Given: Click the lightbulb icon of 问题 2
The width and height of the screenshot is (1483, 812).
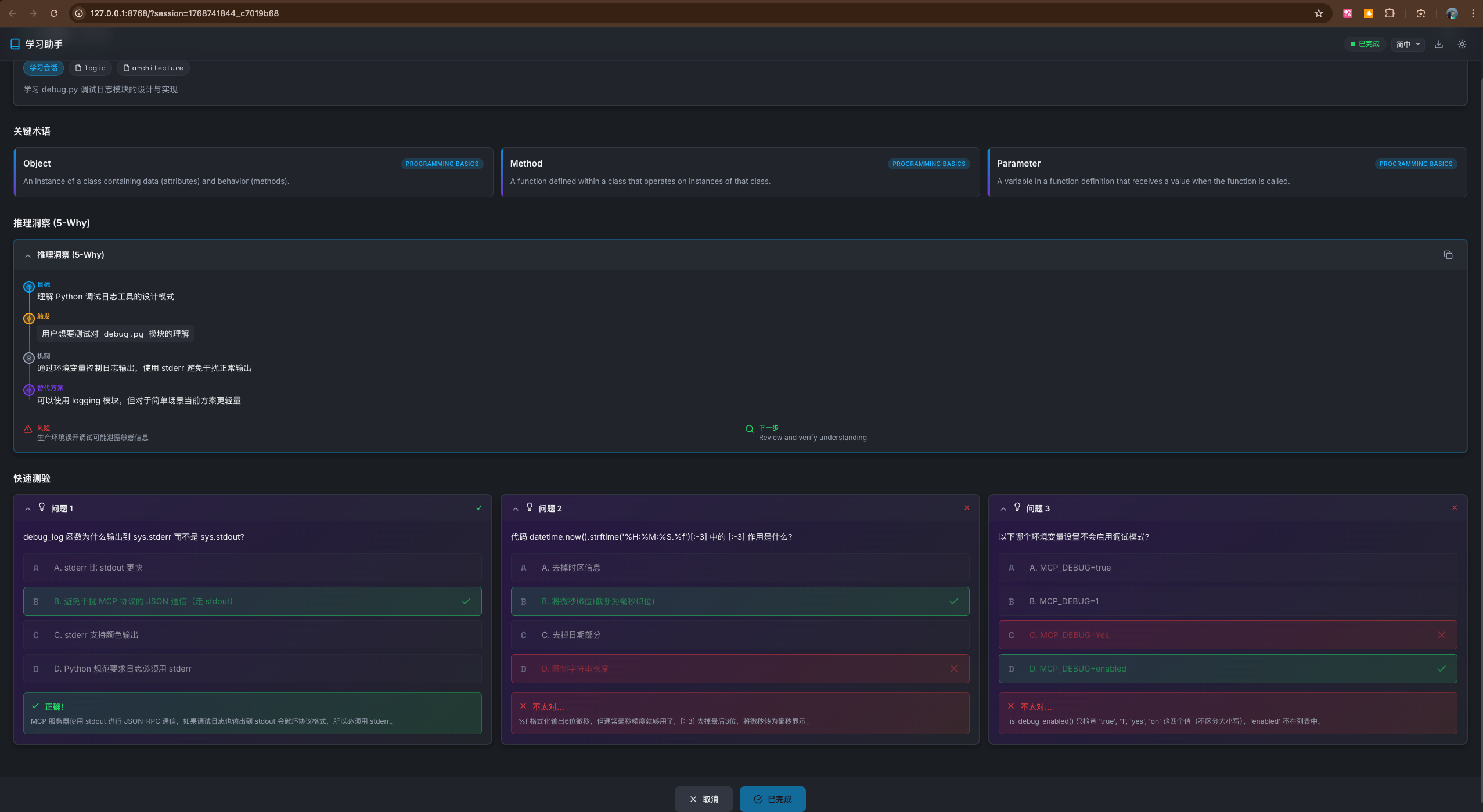Looking at the screenshot, I should pyautogui.click(x=530, y=507).
